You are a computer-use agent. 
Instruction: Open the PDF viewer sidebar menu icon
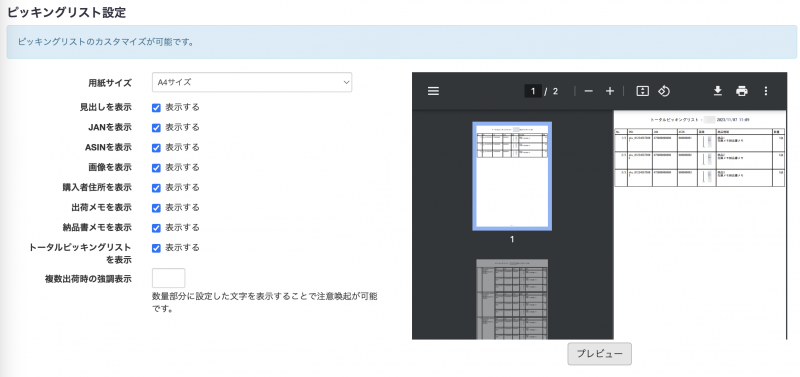tap(433, 91)
